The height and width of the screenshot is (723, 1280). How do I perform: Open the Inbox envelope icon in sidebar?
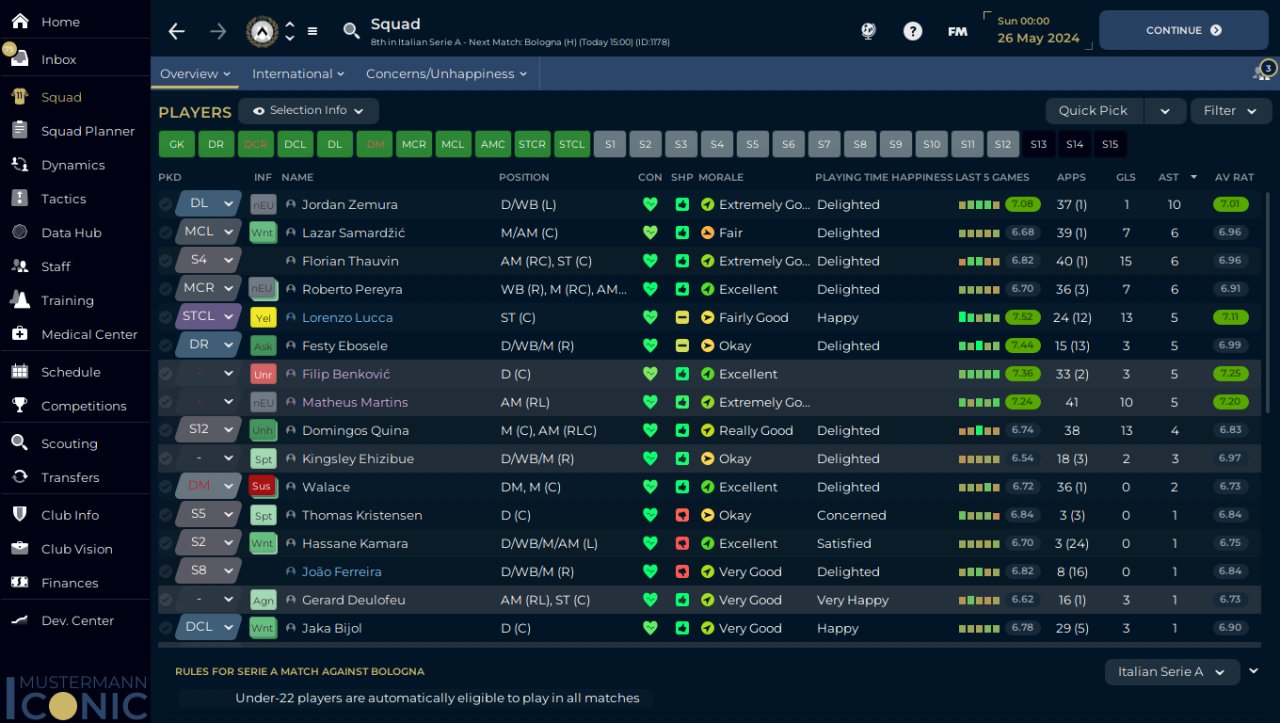coord(19,59)
